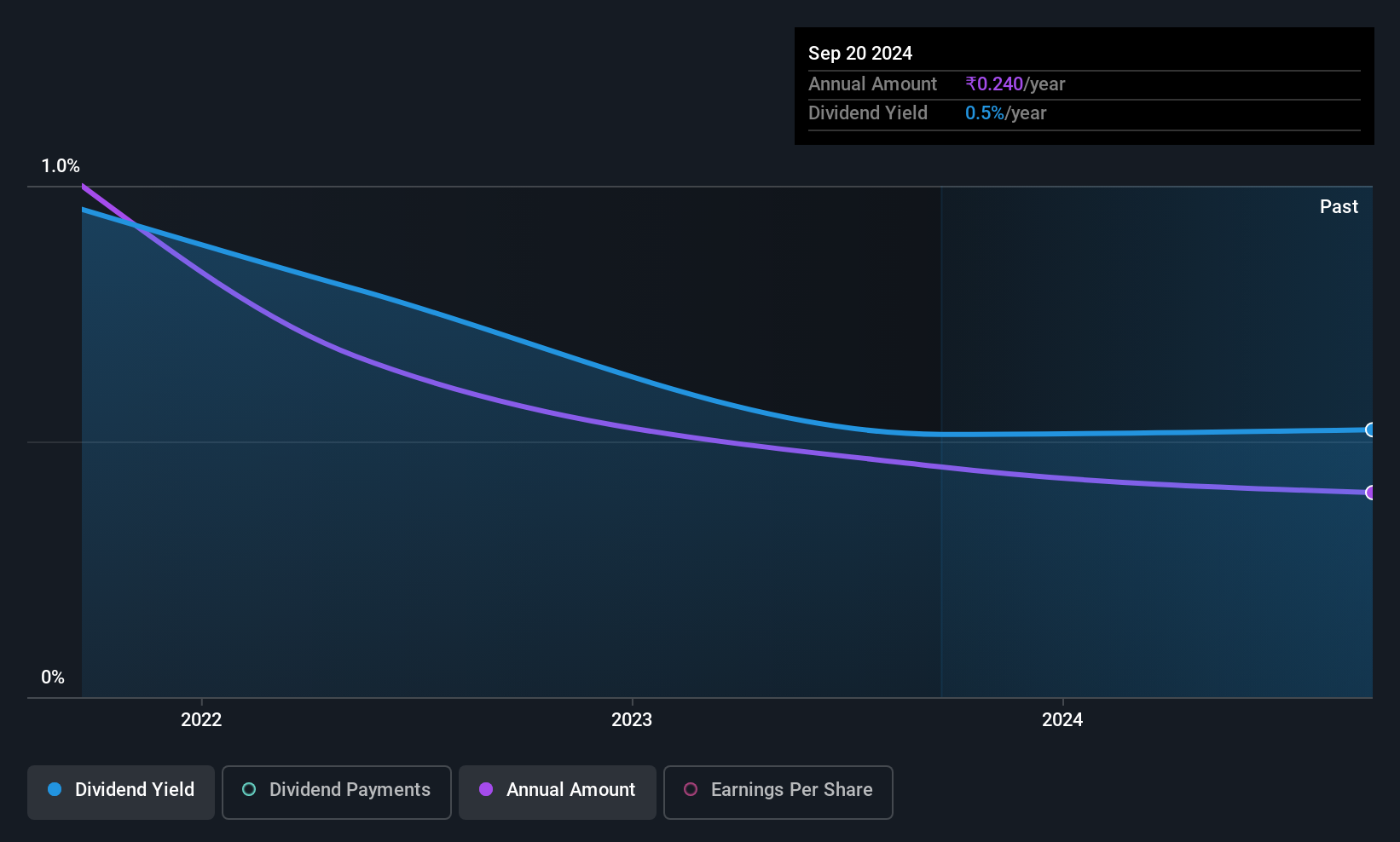Click the 2023 x-axis label
1400x842 pixels.
[632, 719]
